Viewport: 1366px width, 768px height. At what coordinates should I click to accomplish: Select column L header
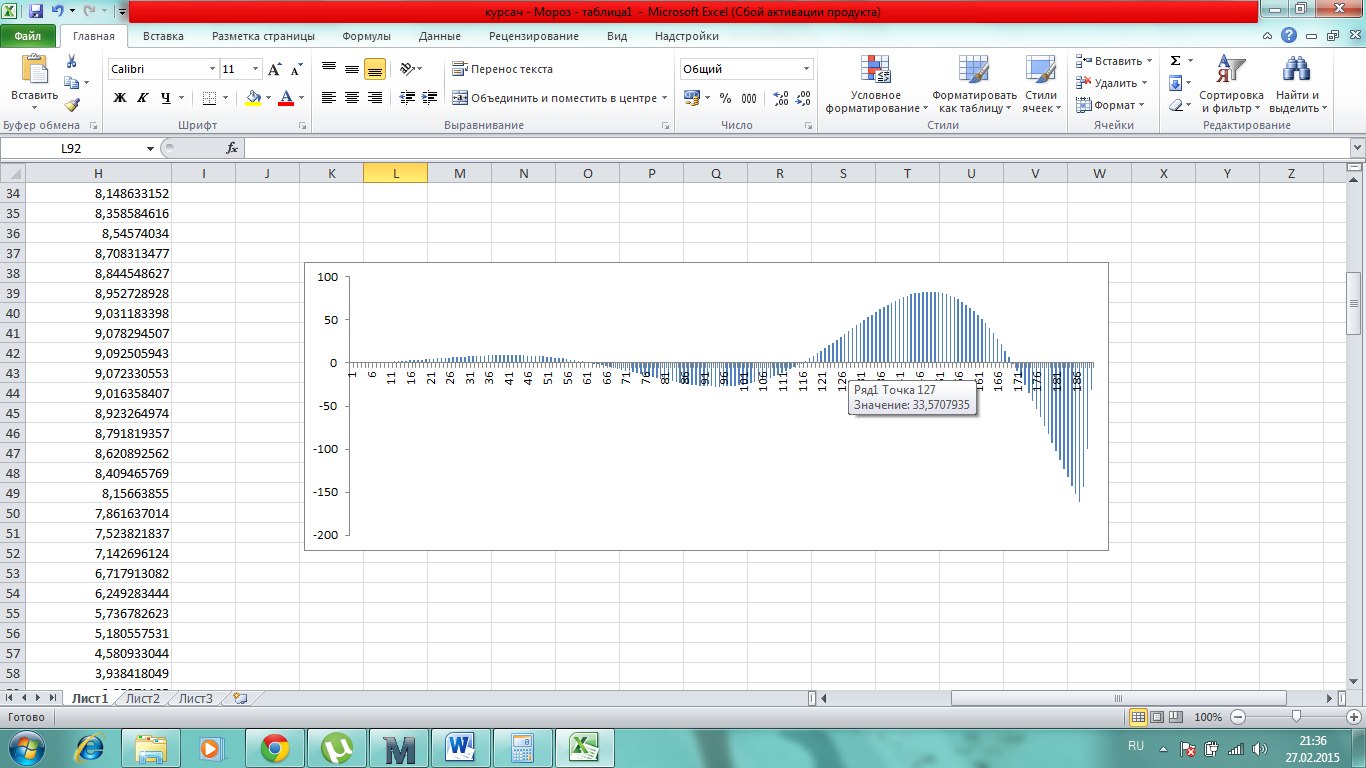point(395,173)
